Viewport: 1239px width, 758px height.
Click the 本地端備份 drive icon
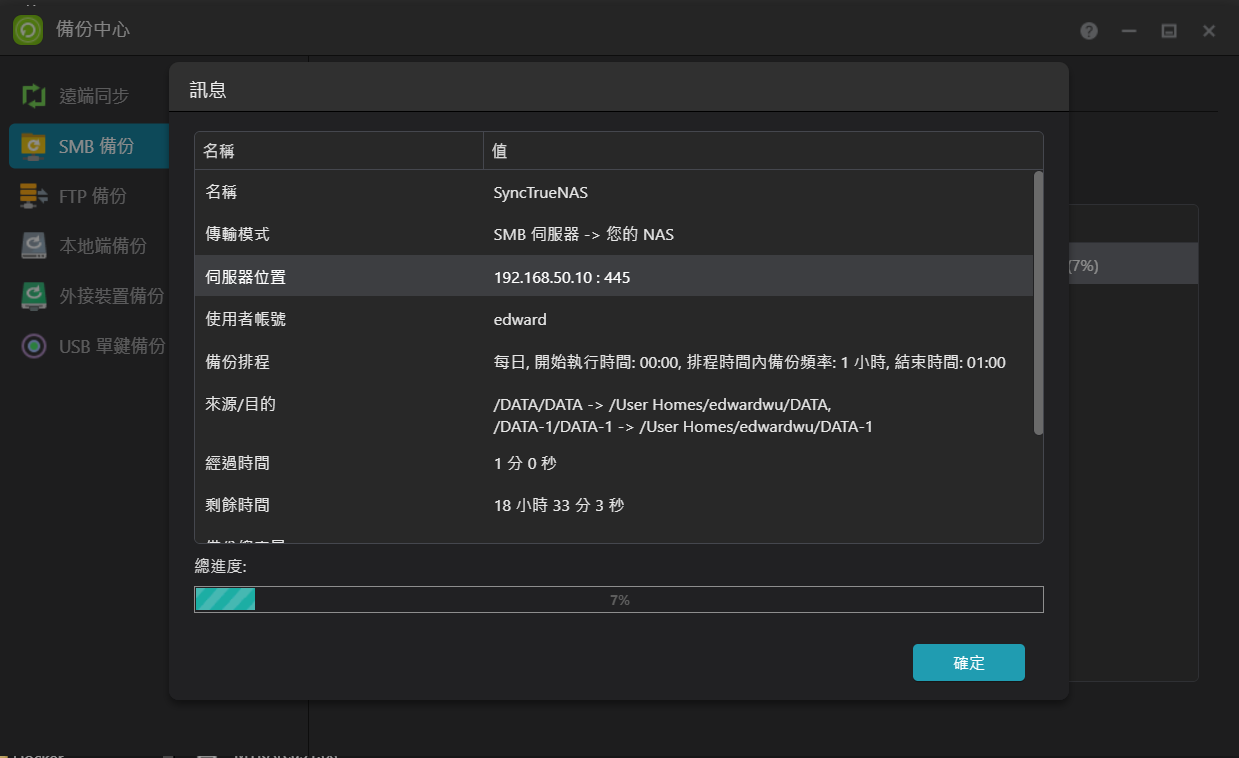coord(34,246)
